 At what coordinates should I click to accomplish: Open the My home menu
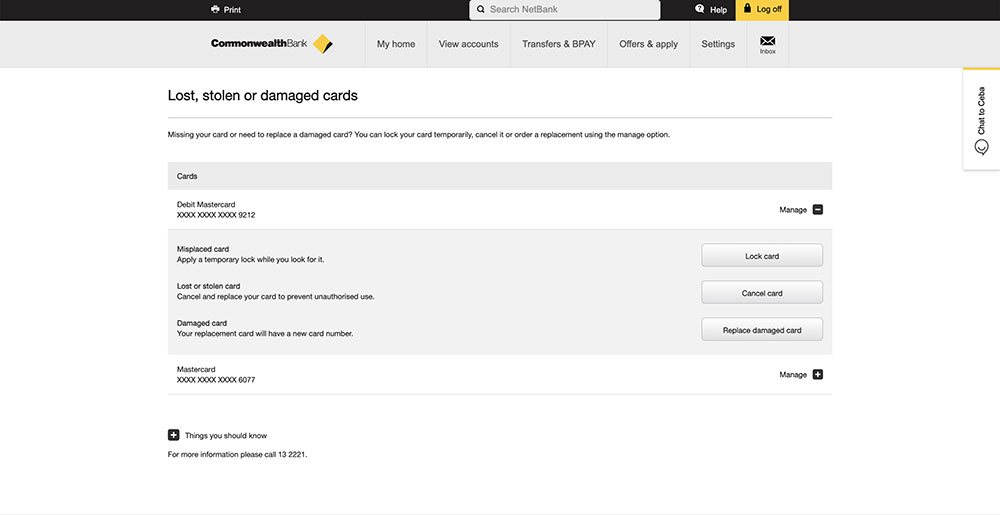click(396, 44)
